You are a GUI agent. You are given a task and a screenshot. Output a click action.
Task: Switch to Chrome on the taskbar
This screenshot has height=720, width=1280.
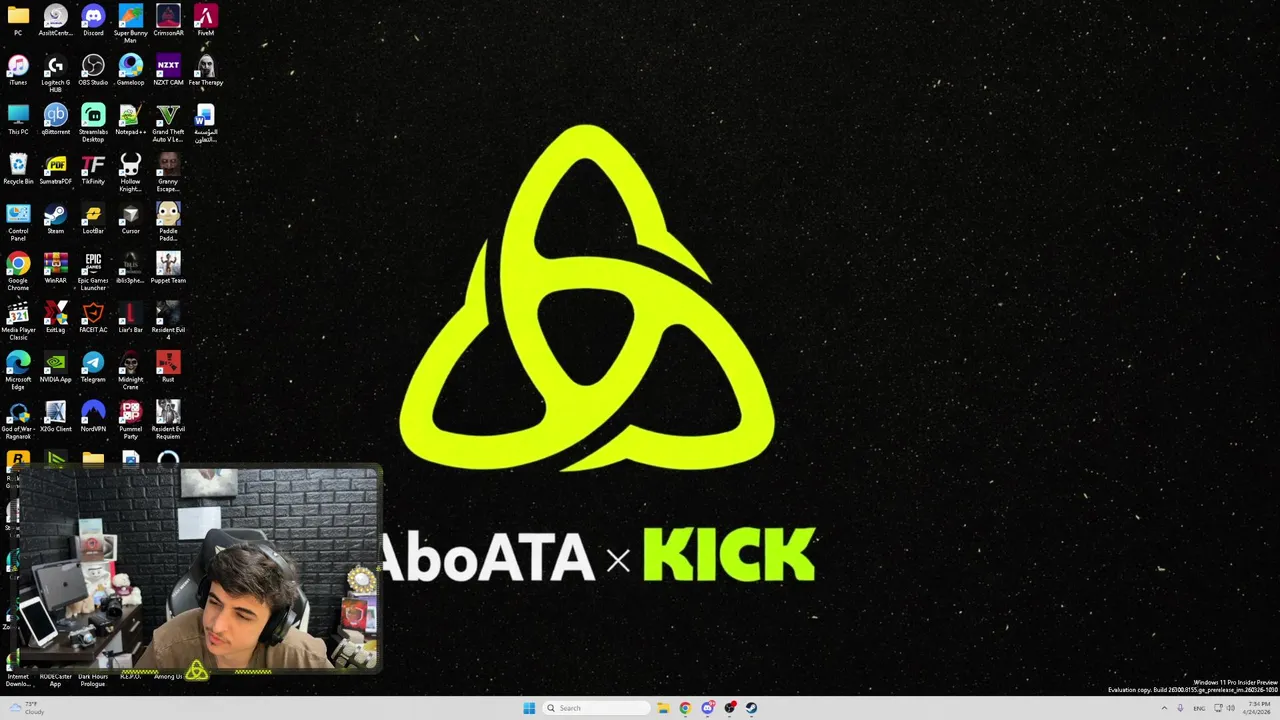pyautogui.click(x=685, y=708)
